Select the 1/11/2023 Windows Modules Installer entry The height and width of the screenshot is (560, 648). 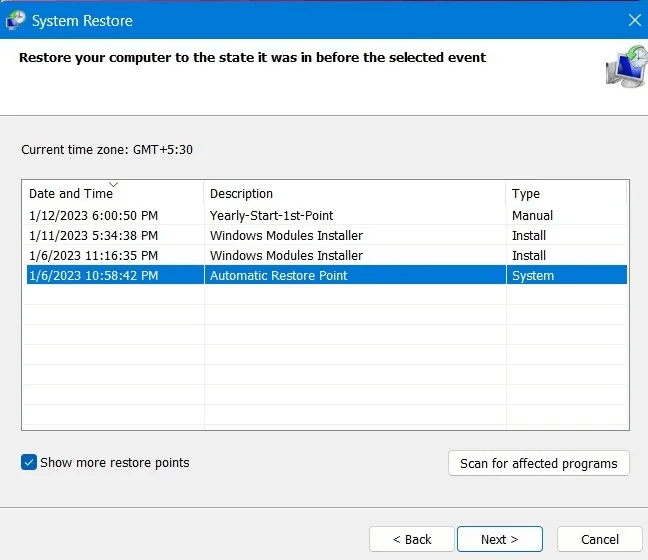coord(286,235)
